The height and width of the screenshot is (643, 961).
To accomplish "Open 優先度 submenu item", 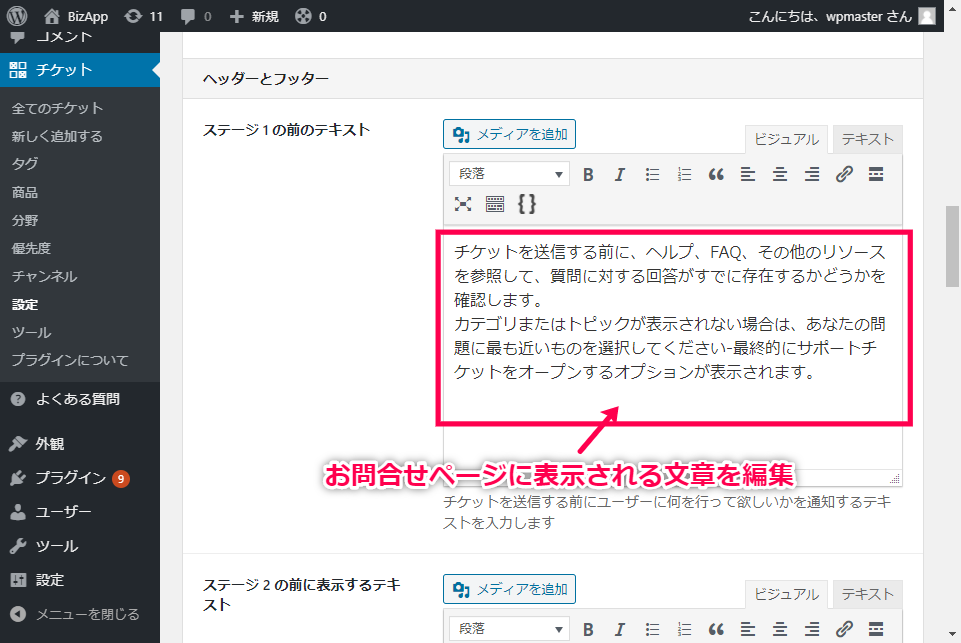I will click(x=31, y=248).
